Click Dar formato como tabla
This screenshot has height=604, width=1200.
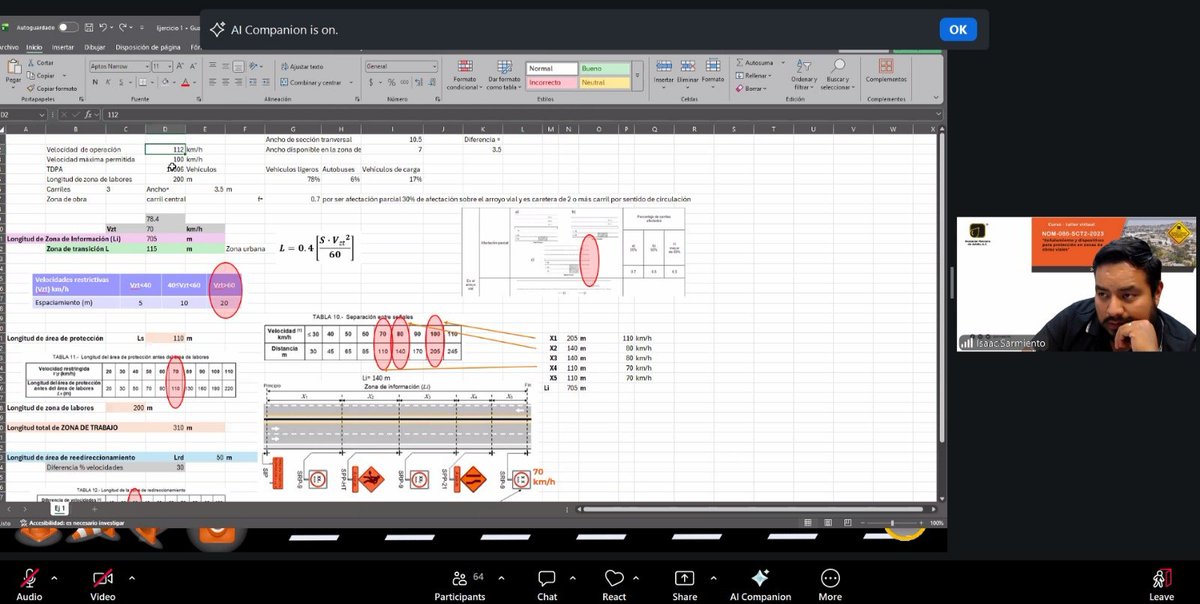(506, 74)
